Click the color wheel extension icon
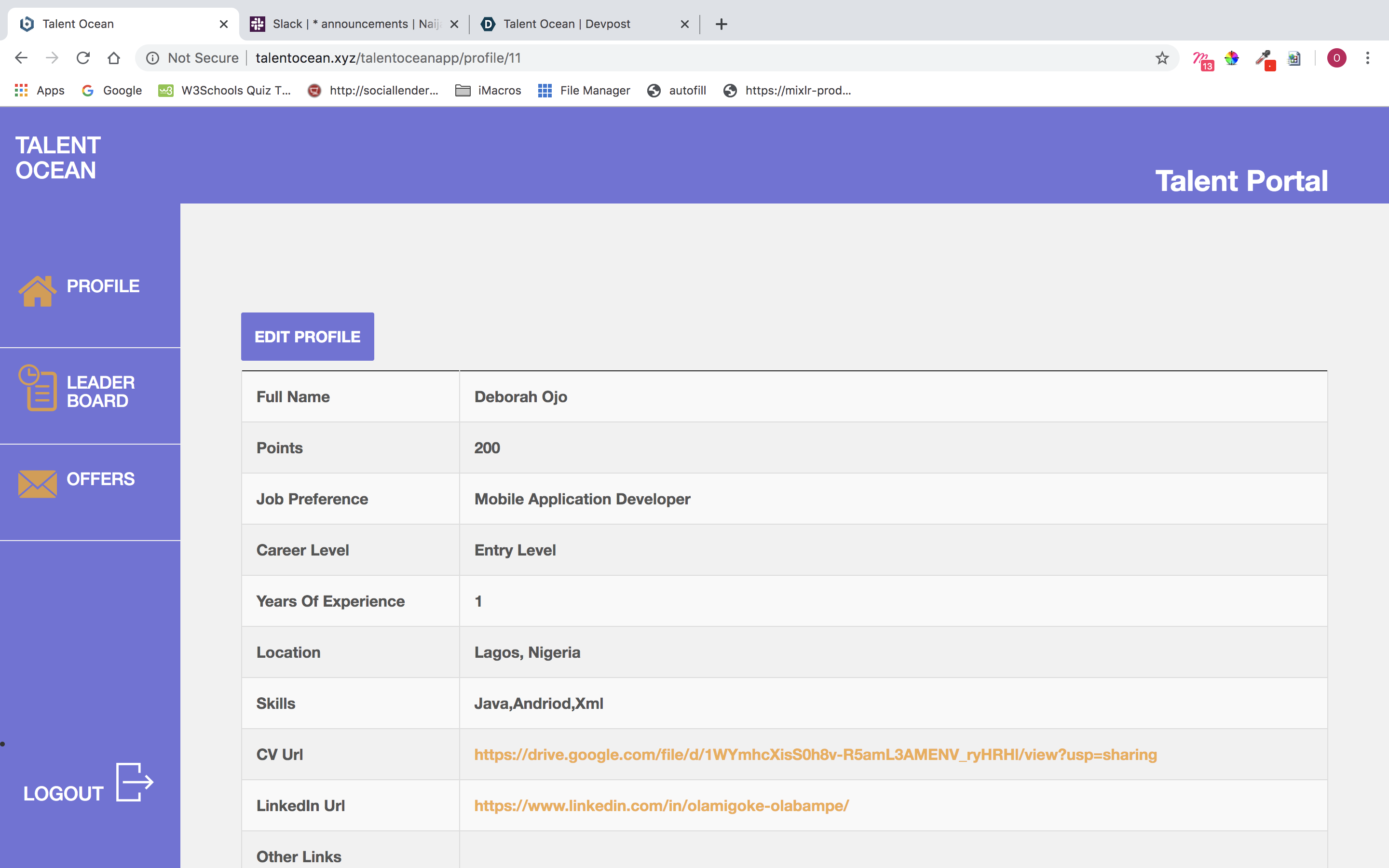 (x=1232, y=58)
